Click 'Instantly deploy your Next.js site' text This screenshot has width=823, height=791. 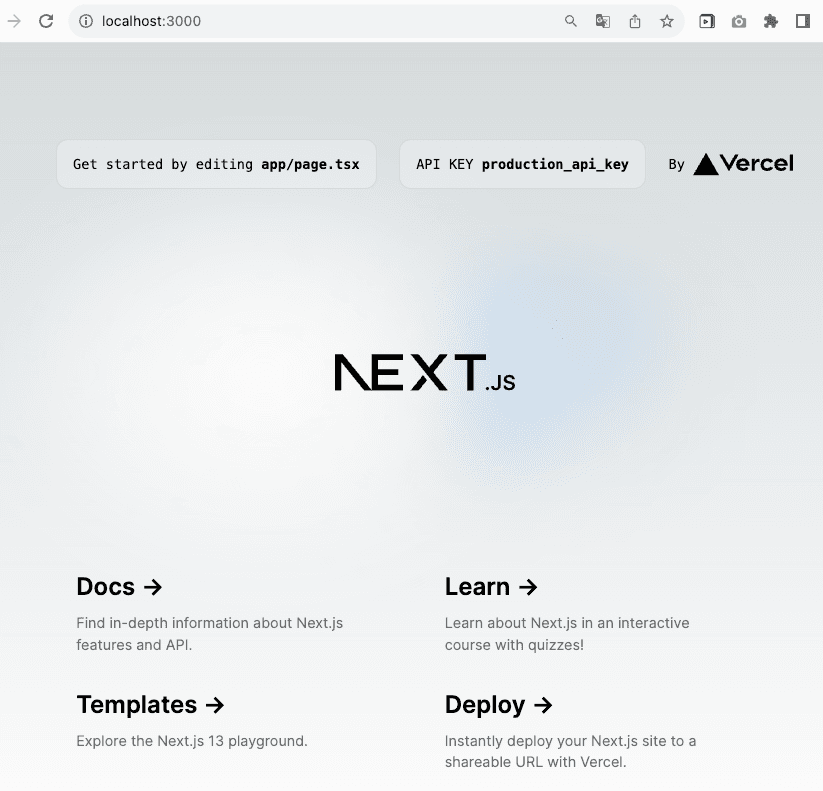coord(558,741)
